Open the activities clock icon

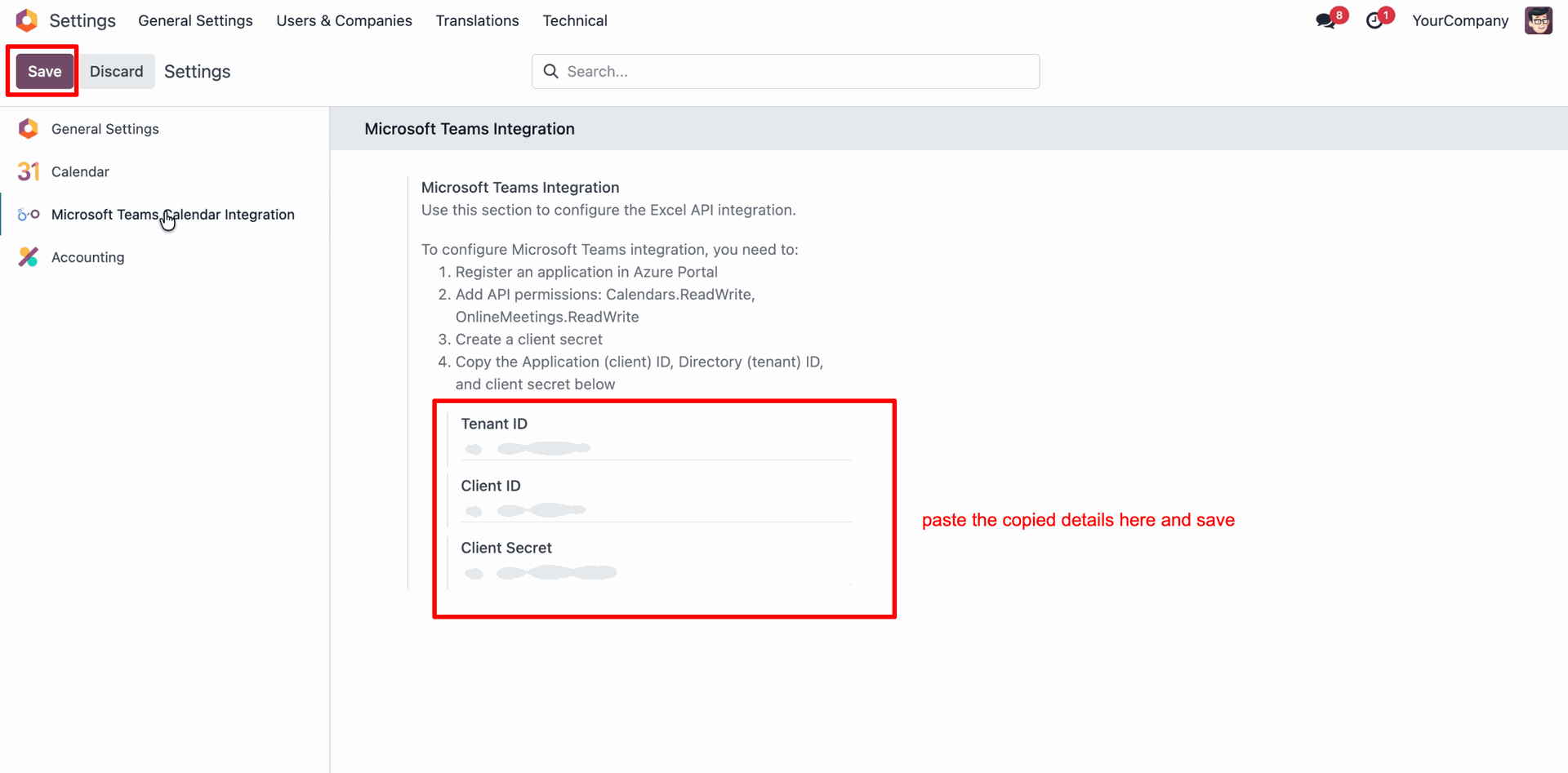click(x=1375, y=20)
